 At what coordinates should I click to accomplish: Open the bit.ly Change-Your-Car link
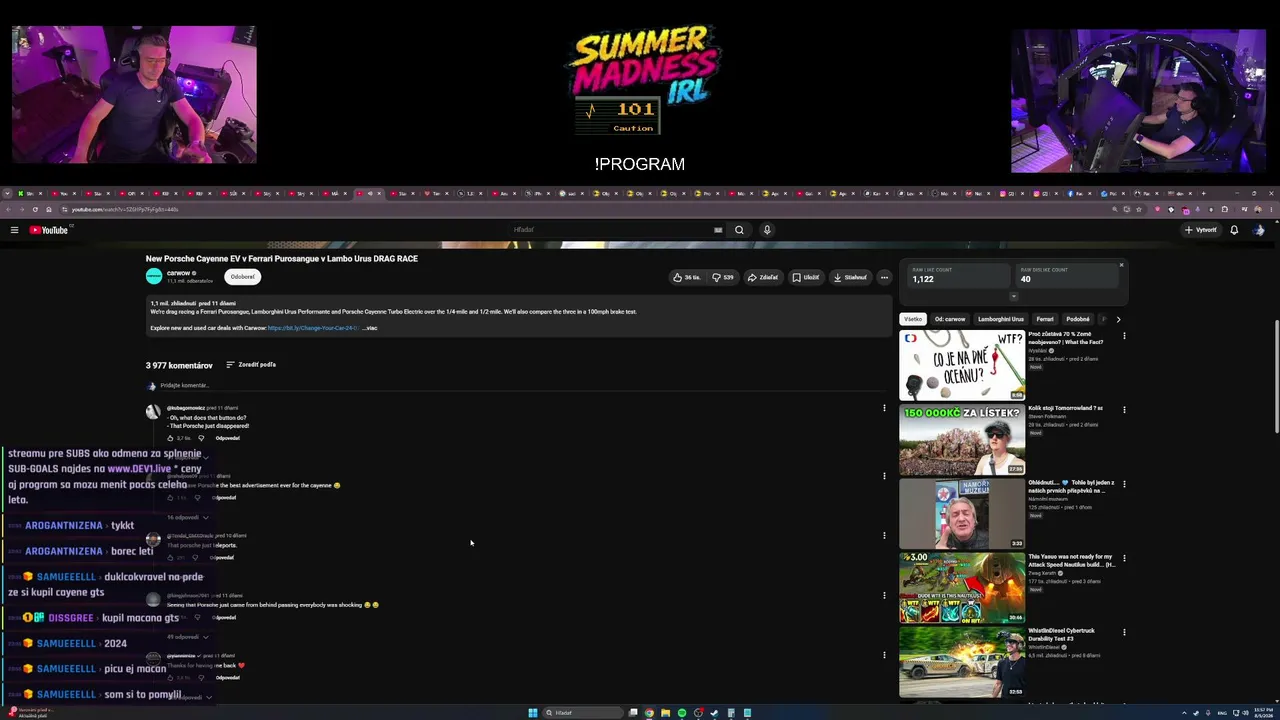(312, 328)
